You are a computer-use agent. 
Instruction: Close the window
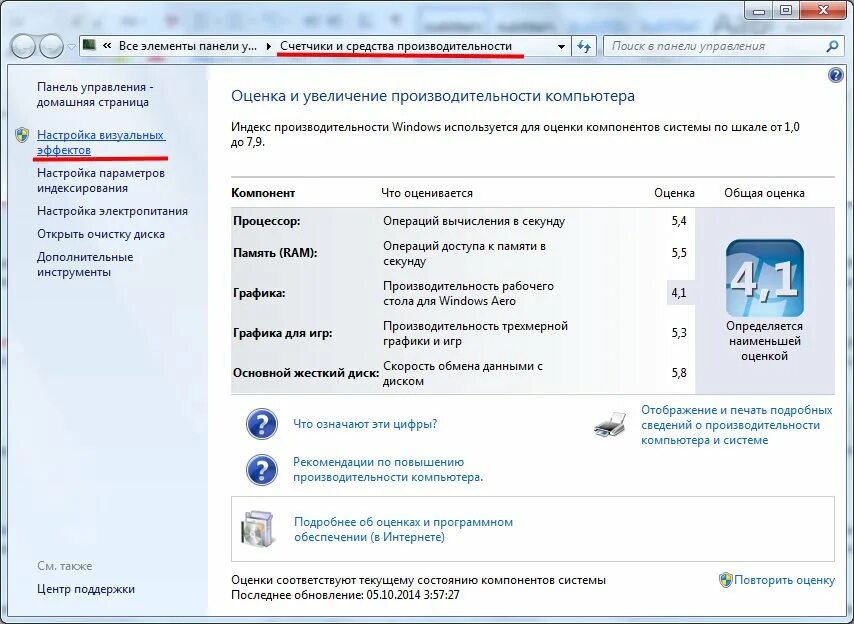[x=822, y=11]
